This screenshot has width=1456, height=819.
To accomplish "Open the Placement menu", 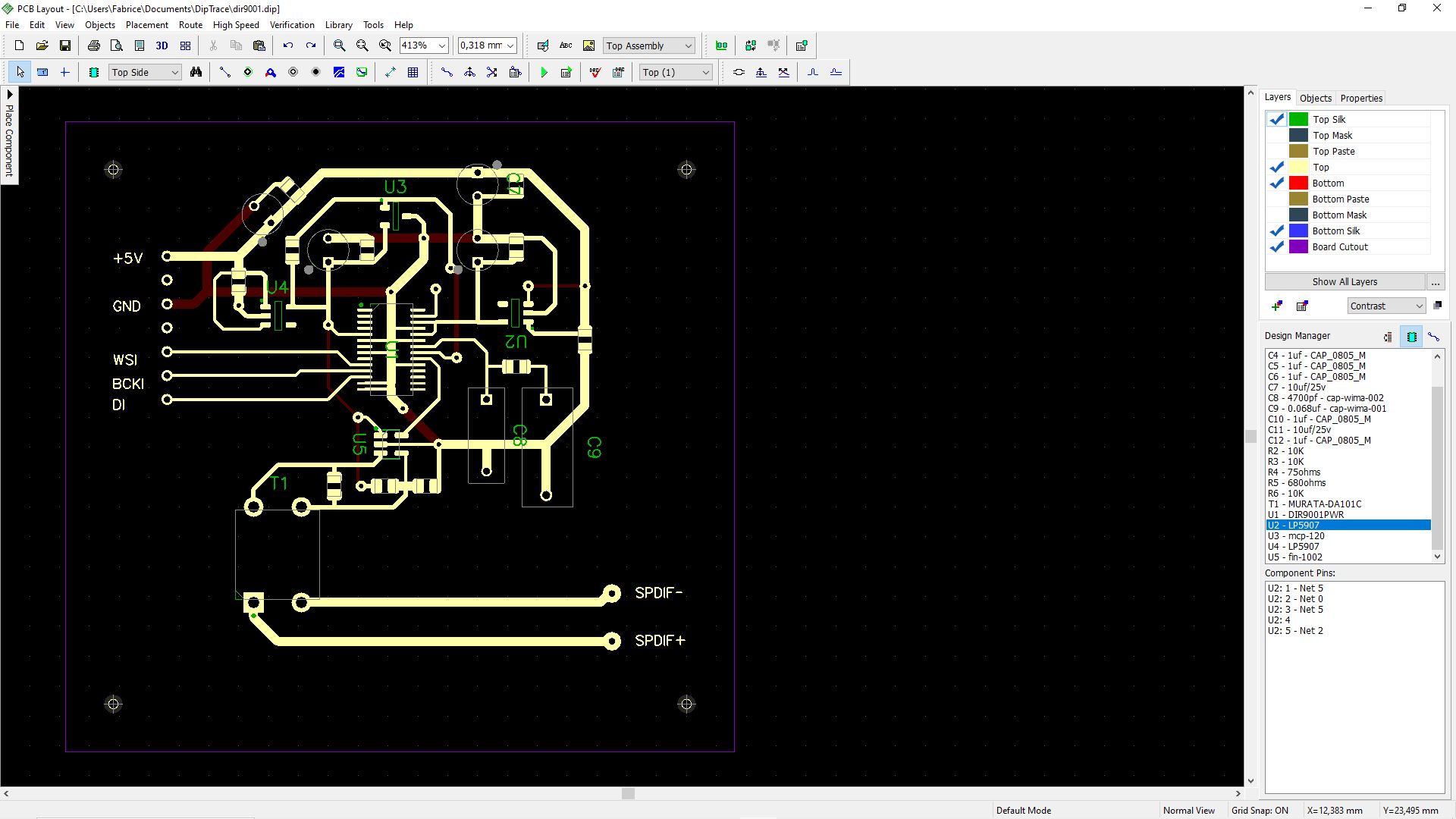I will (x=146, y=25).
